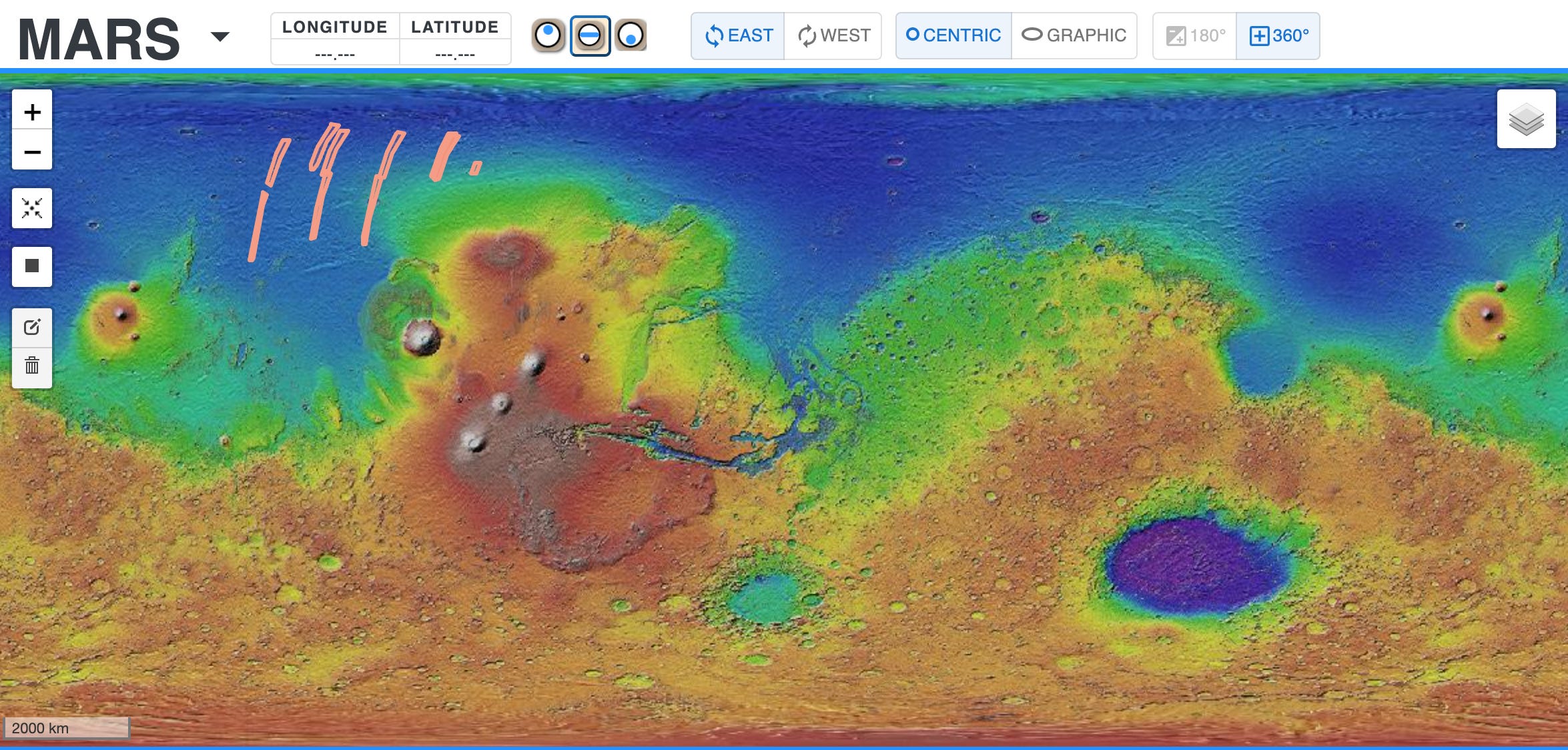Click the 2000 km scale bar
The image size is (1568, 750).
(66, 728)
